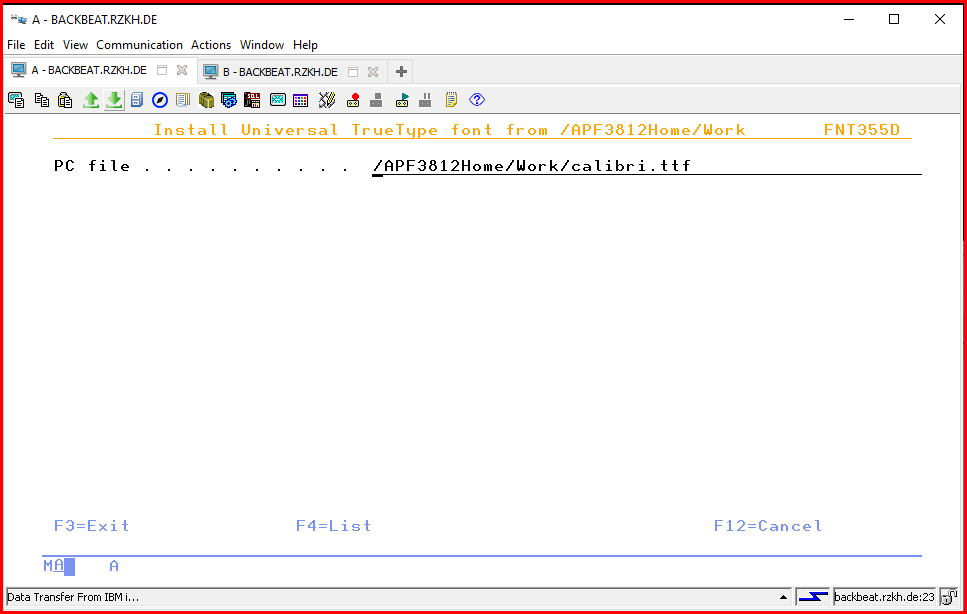967x614 pixels.
Task: Click the Paste clipboard toolbar icon
Action: pyautogui.click(x=65, y=100)
